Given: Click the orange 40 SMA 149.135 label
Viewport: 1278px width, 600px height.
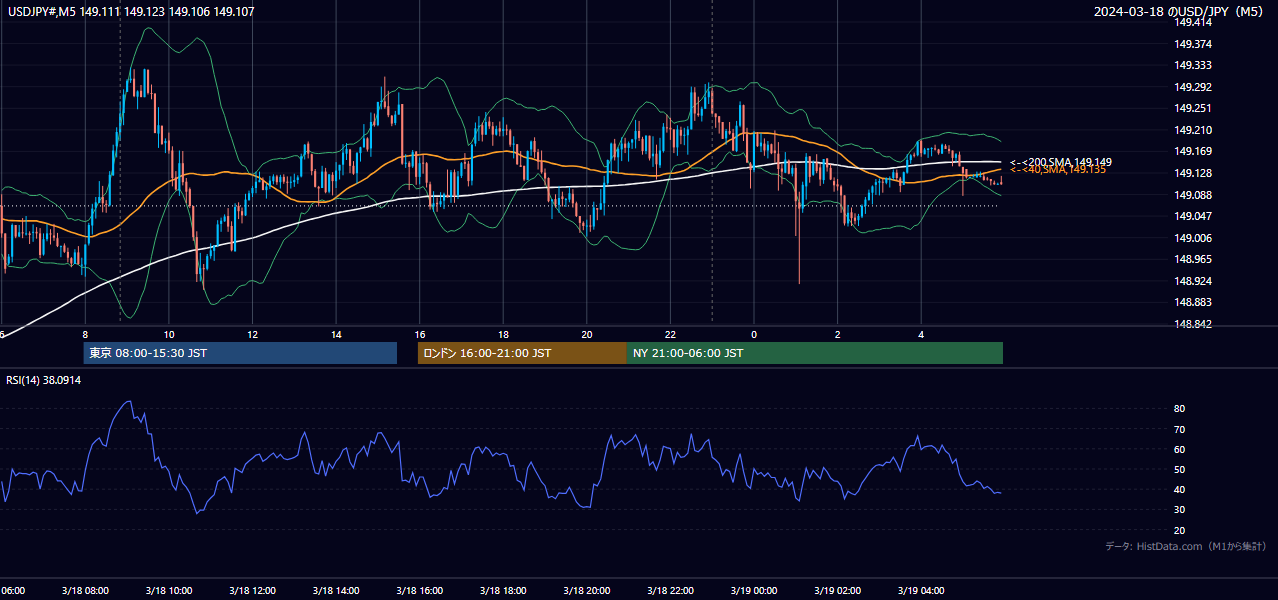Looking at the screenshot, I should tap(1057, 170).
